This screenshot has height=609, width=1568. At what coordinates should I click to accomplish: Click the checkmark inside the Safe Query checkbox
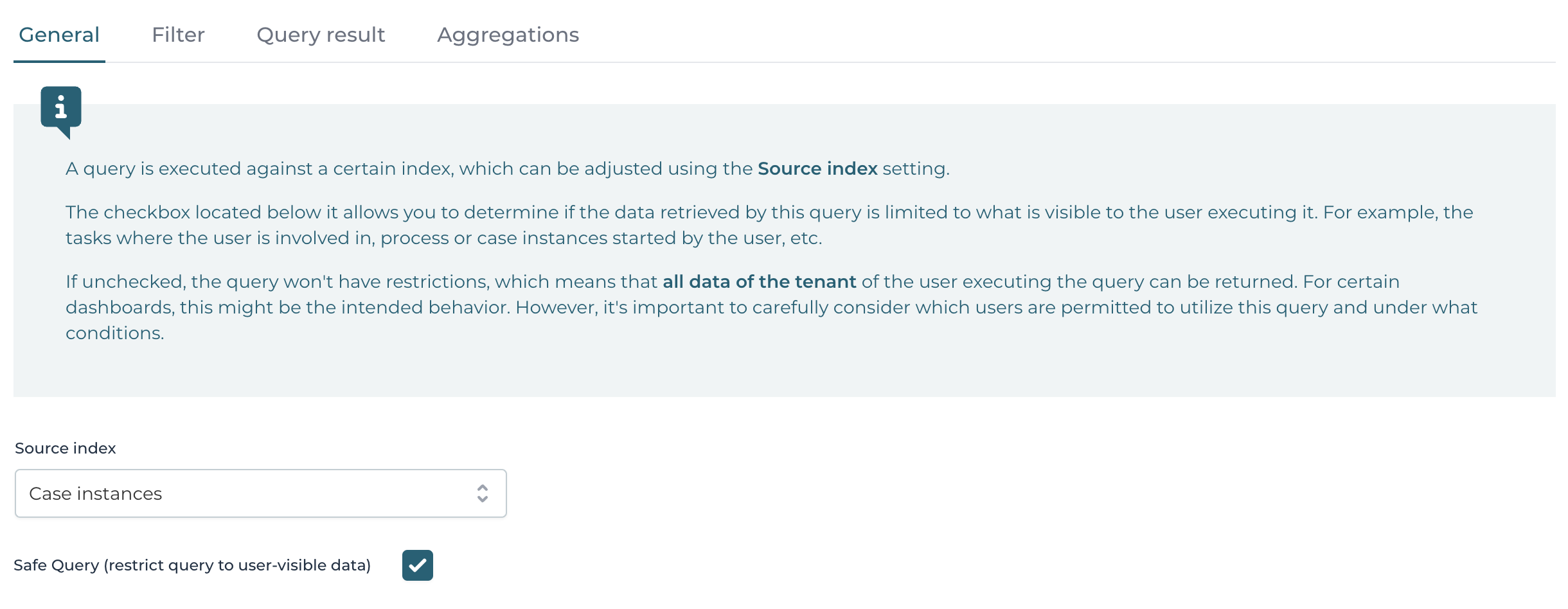tap(418, 565)
